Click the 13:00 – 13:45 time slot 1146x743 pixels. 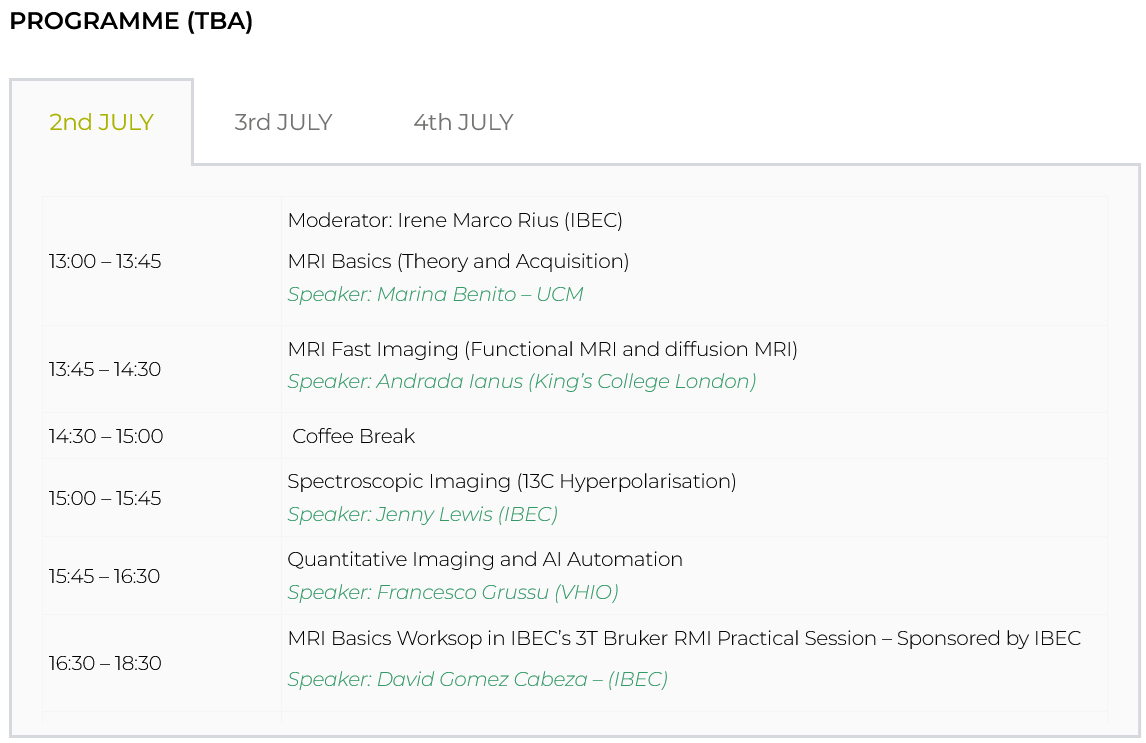tap(105, 262)
